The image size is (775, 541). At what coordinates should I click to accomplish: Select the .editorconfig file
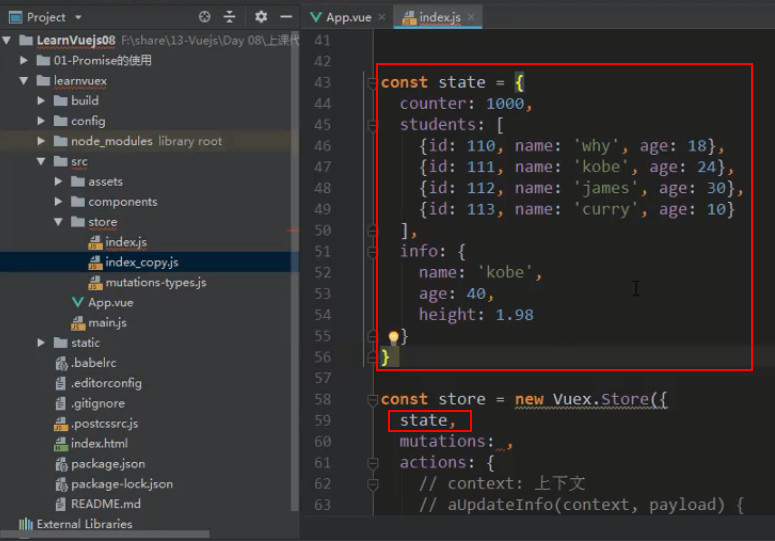(x=106, y=383)
